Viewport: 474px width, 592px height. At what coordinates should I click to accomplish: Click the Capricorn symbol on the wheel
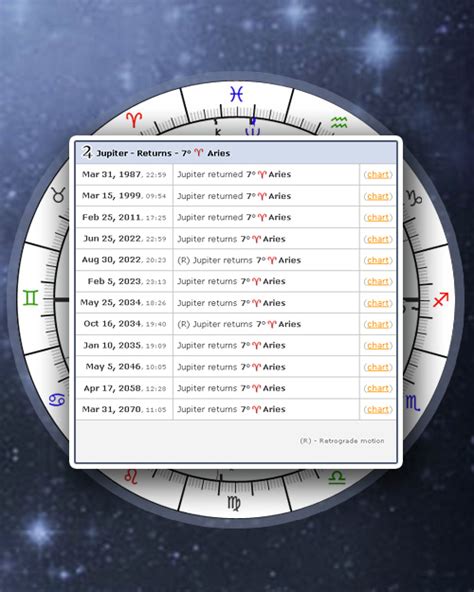coord(414,197)
